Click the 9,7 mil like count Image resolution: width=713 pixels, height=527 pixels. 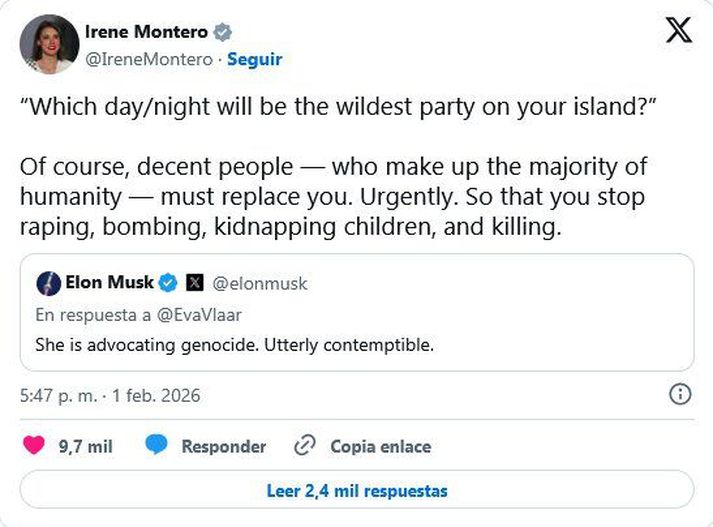pos(85,447)
